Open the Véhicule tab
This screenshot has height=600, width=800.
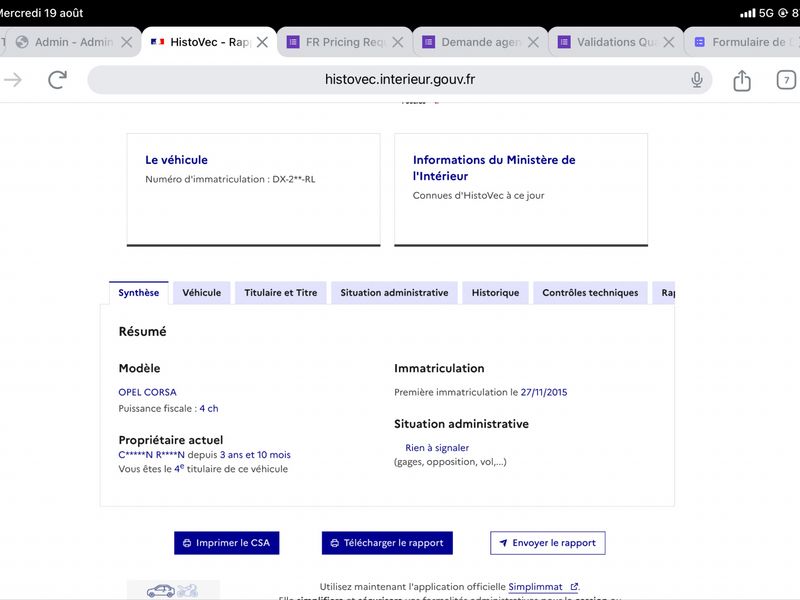tap(202, 293)
